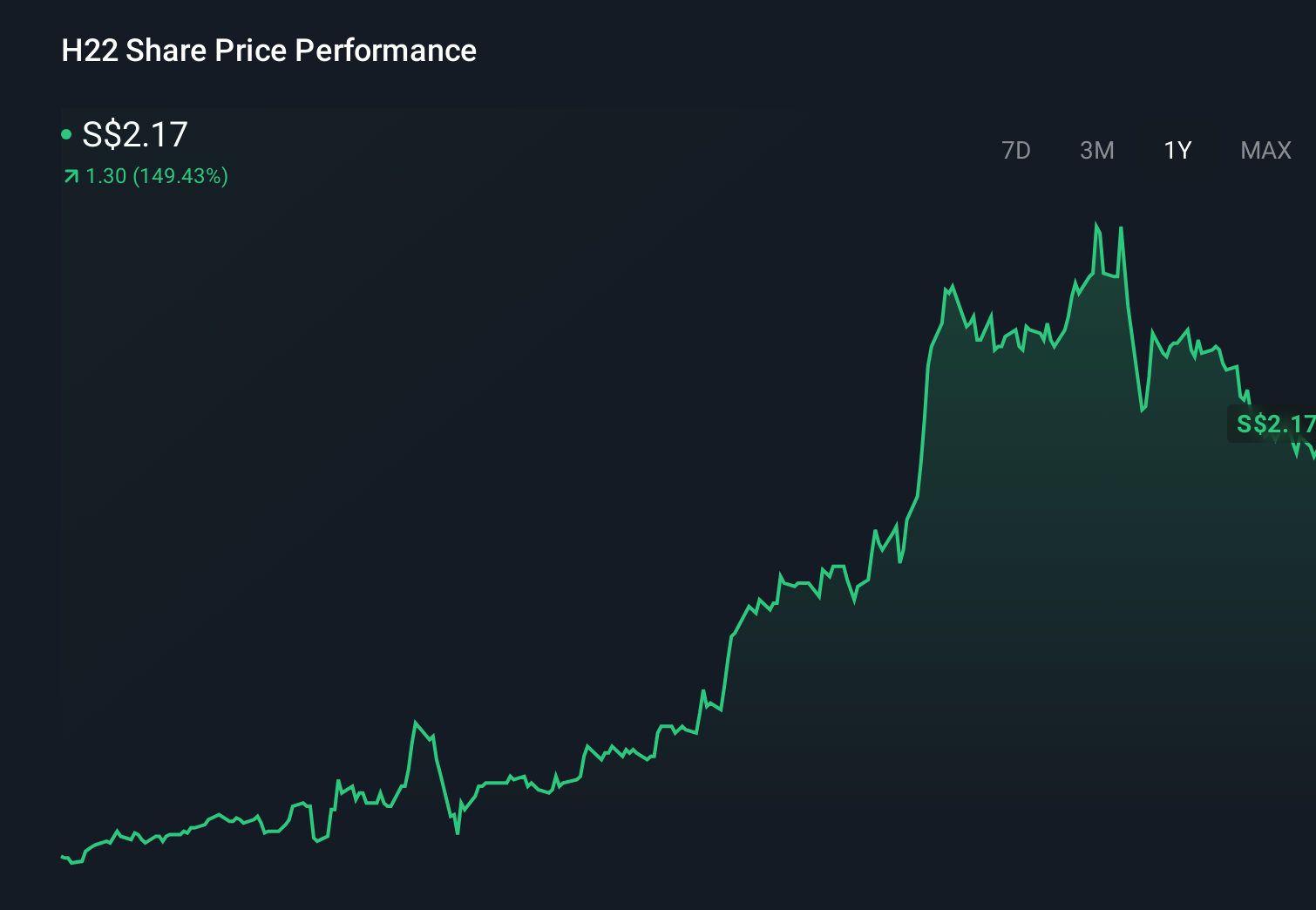Click the latest data point at chart's right edge

tap(1312, 453)
